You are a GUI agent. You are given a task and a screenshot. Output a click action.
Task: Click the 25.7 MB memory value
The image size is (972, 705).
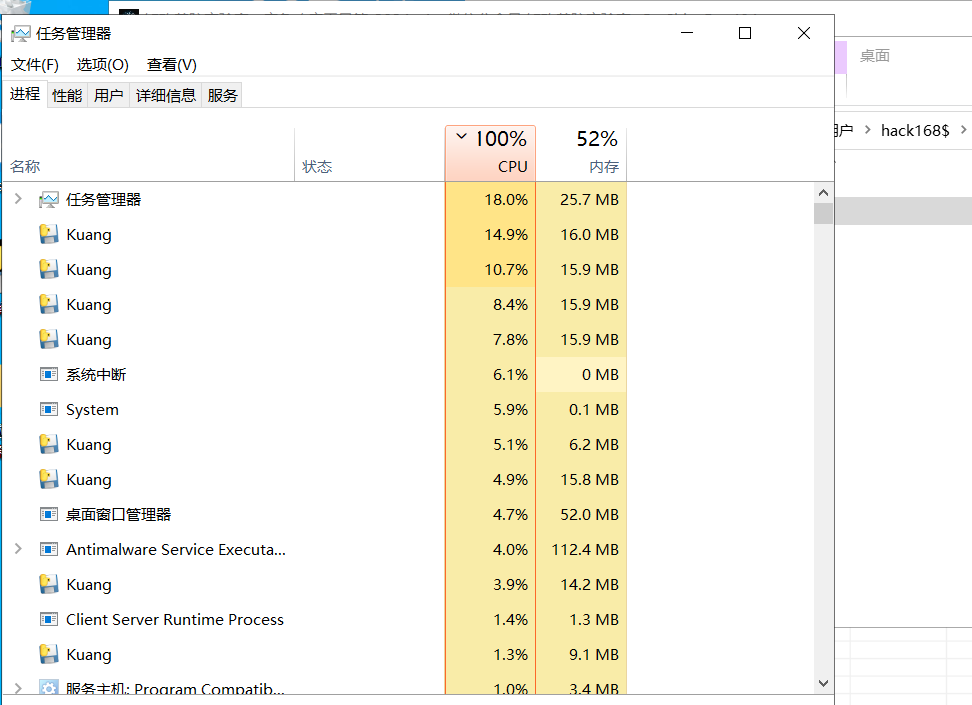point(590,200)
